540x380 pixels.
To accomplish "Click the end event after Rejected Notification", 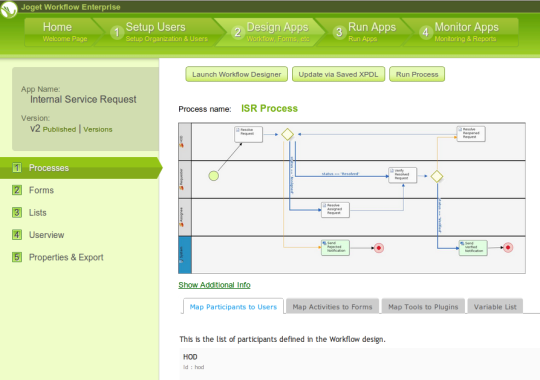I will pos(379,248).
